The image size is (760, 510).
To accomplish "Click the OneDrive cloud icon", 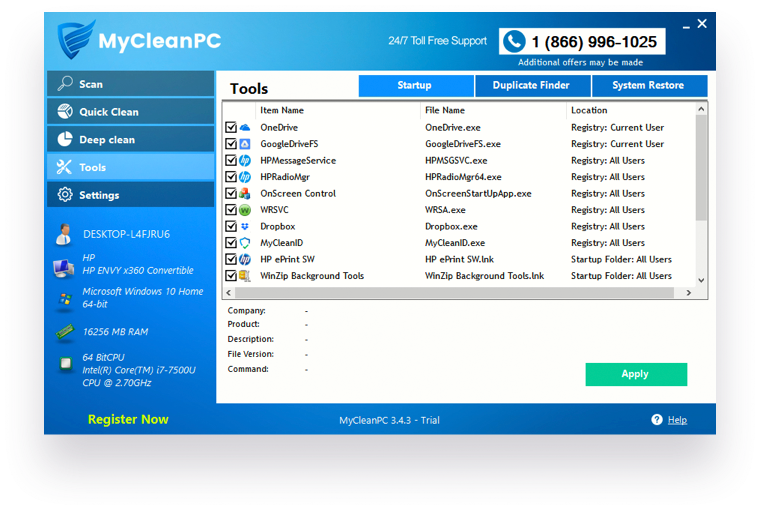I will point(245,128).
